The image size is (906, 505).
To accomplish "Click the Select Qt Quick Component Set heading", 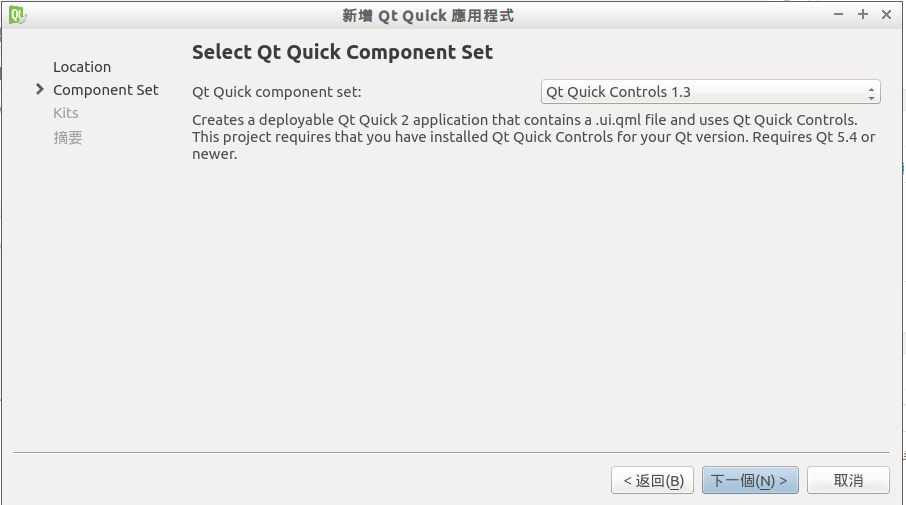I will (342, 52).
